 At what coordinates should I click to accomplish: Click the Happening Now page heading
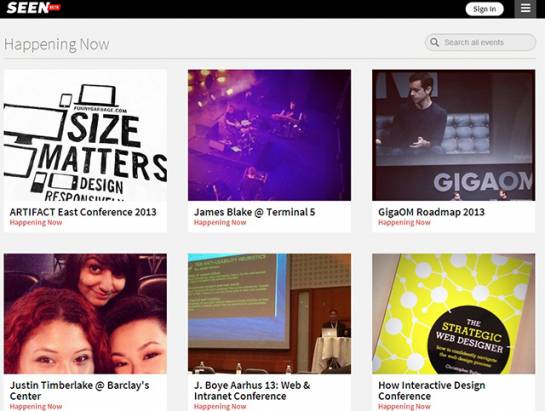(x=57, y=45)
